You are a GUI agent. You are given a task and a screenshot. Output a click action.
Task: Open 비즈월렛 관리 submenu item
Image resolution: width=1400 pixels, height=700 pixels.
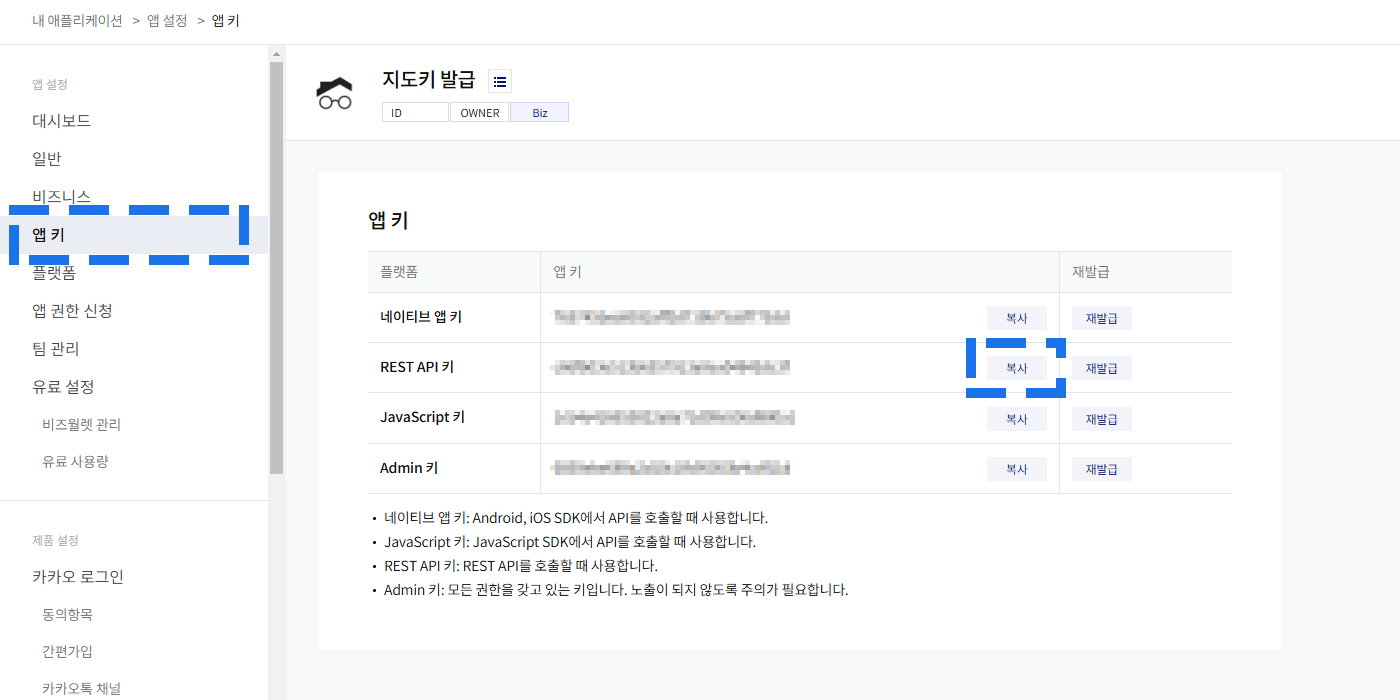tap(81, 425)
